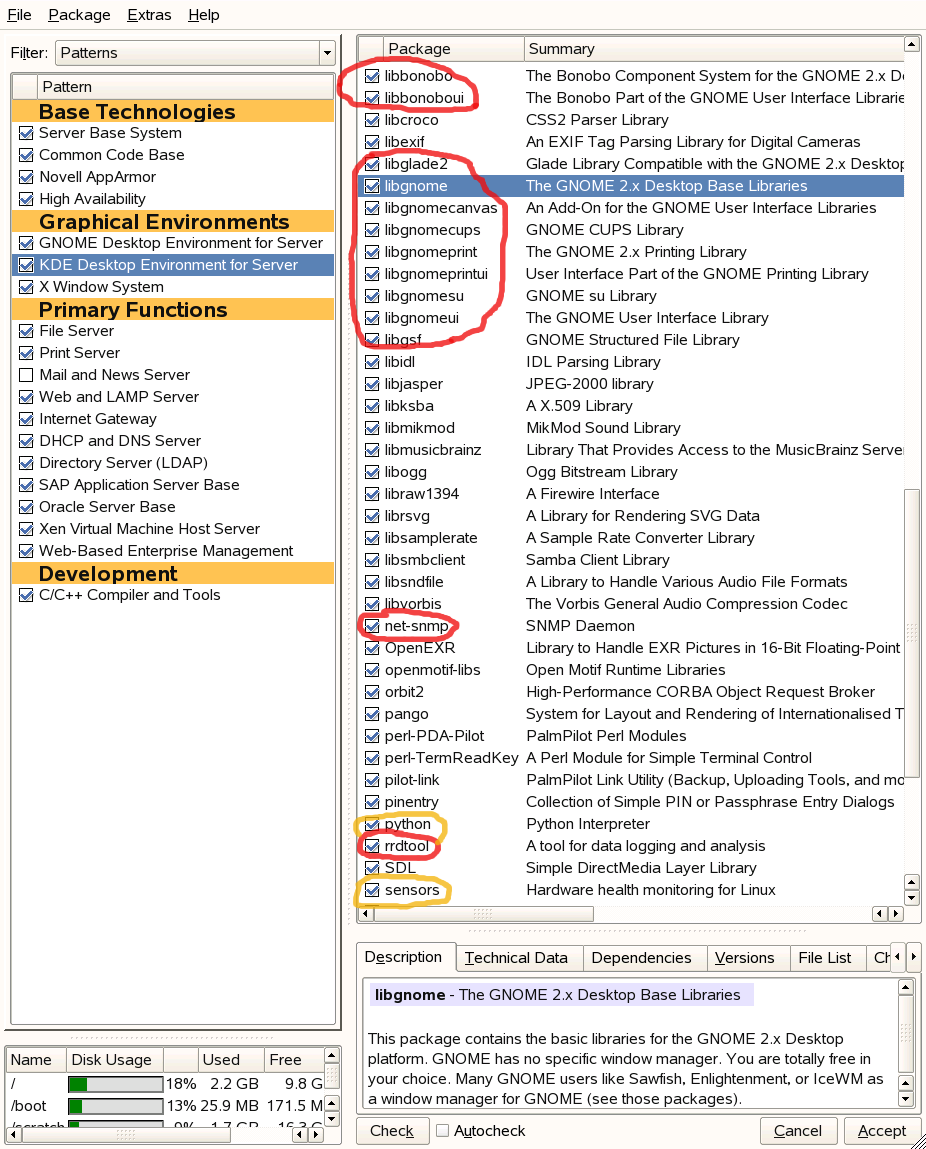The width and height of the screenshot is (926, 1149).
Task: Click package list scroll-up arrow
Action: coord(911,45)
